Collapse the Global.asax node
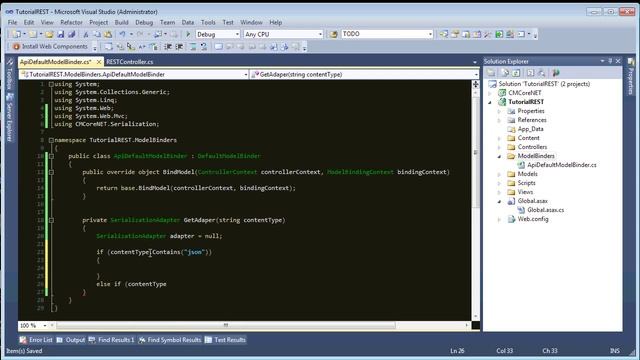Image resolution: width=640 pixels, height=360 pixels. click(499, 201)
